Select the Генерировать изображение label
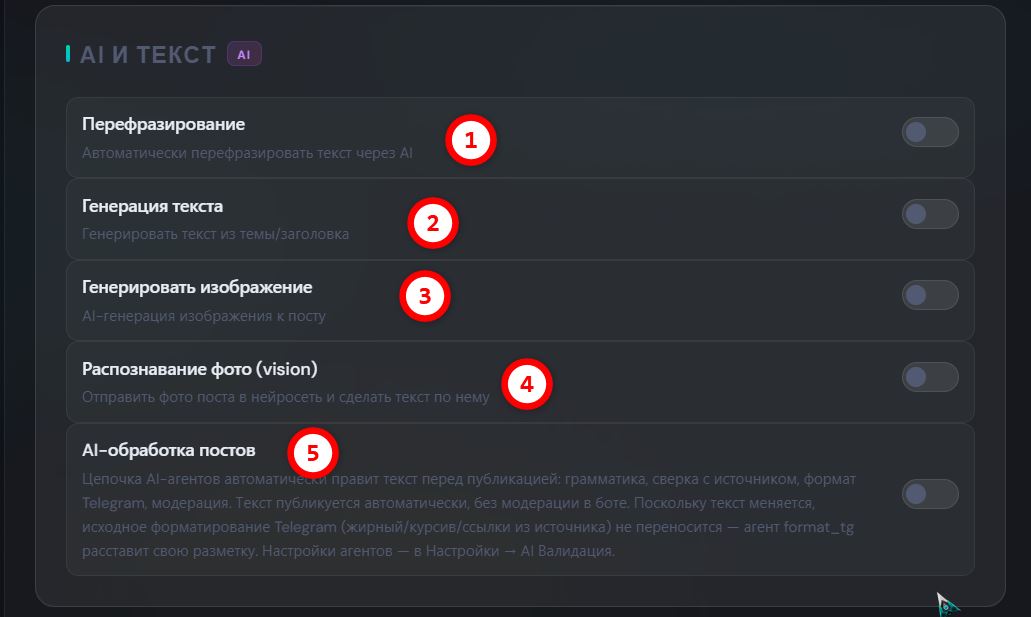Viewport: 1031px width, 617px height. (197, 287)
